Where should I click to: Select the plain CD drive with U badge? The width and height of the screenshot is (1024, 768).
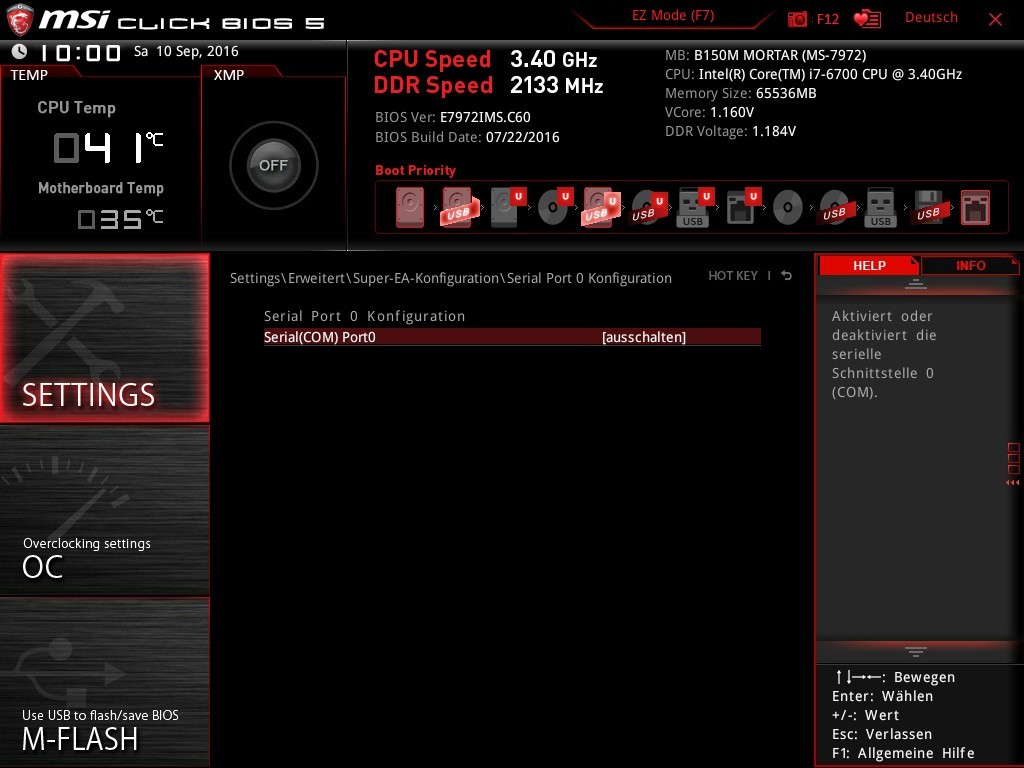pyautogui.click(x=554, y=208)
